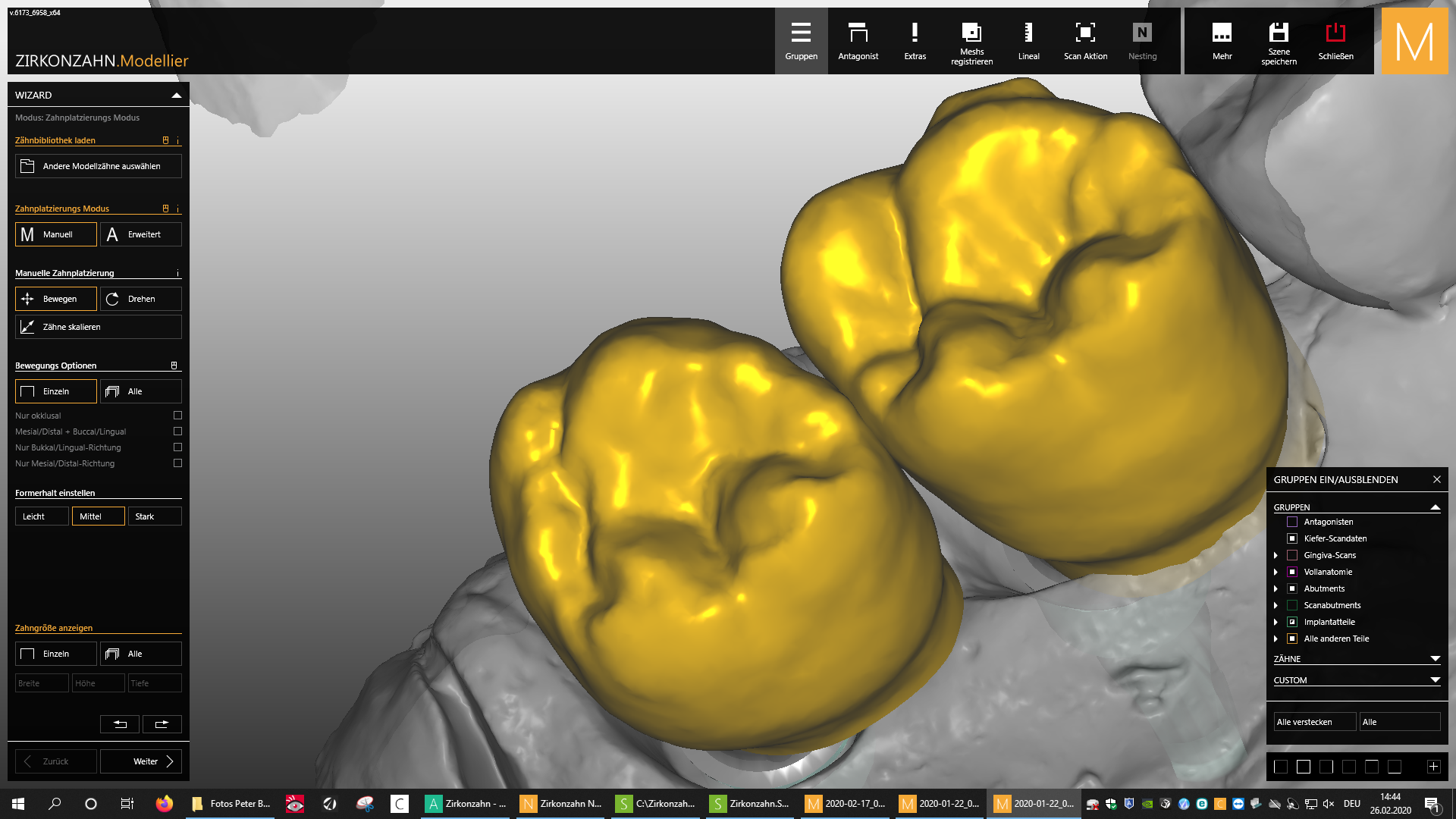Open the Gruppen menu
Image resolution: width=1456 pixels, height=819 pixels.
(801, 41)
